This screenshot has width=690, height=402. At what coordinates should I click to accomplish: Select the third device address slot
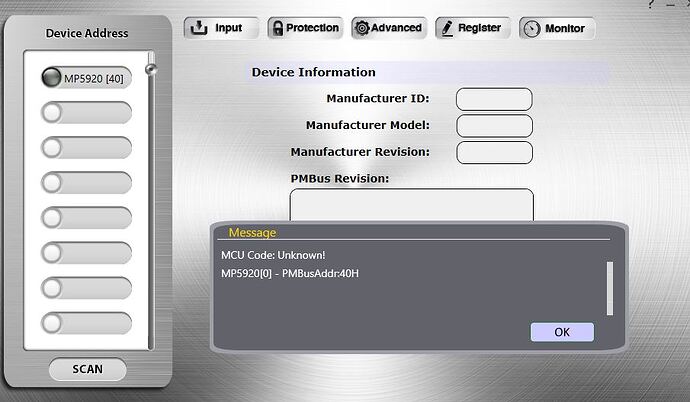(87, 148)
